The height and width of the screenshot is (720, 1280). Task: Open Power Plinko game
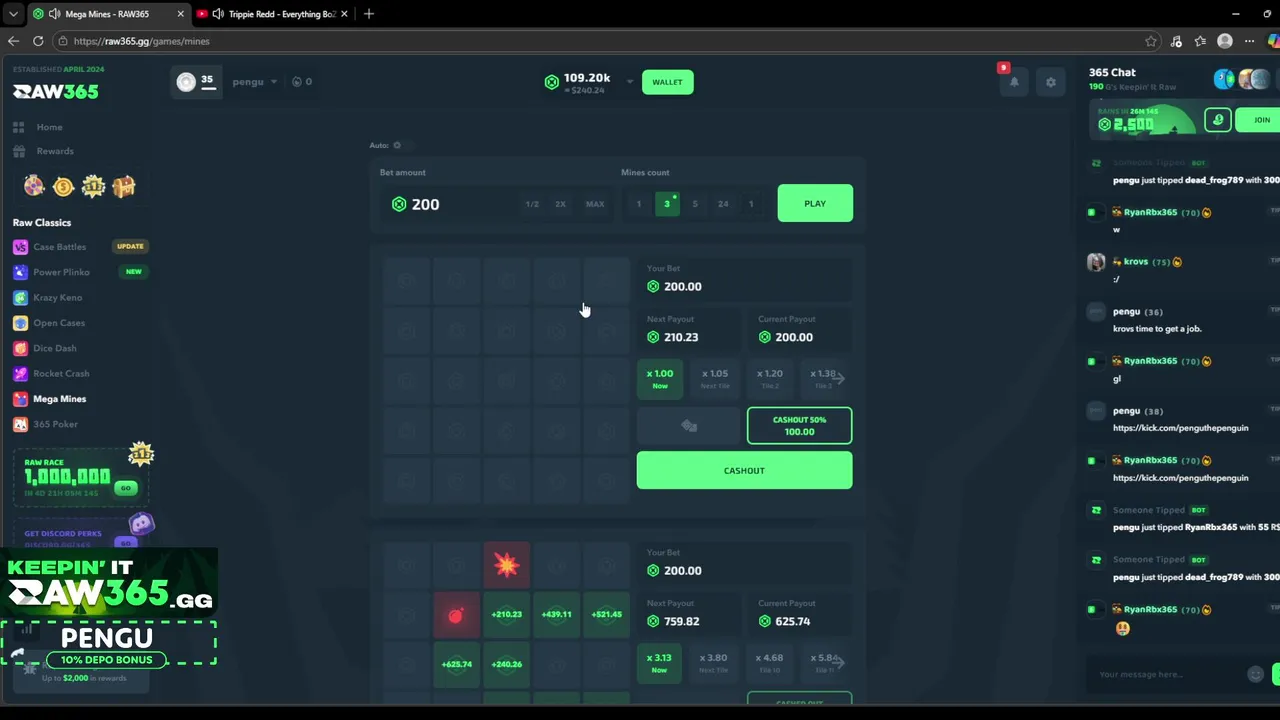pyautogui.click(x=61, y=272)
